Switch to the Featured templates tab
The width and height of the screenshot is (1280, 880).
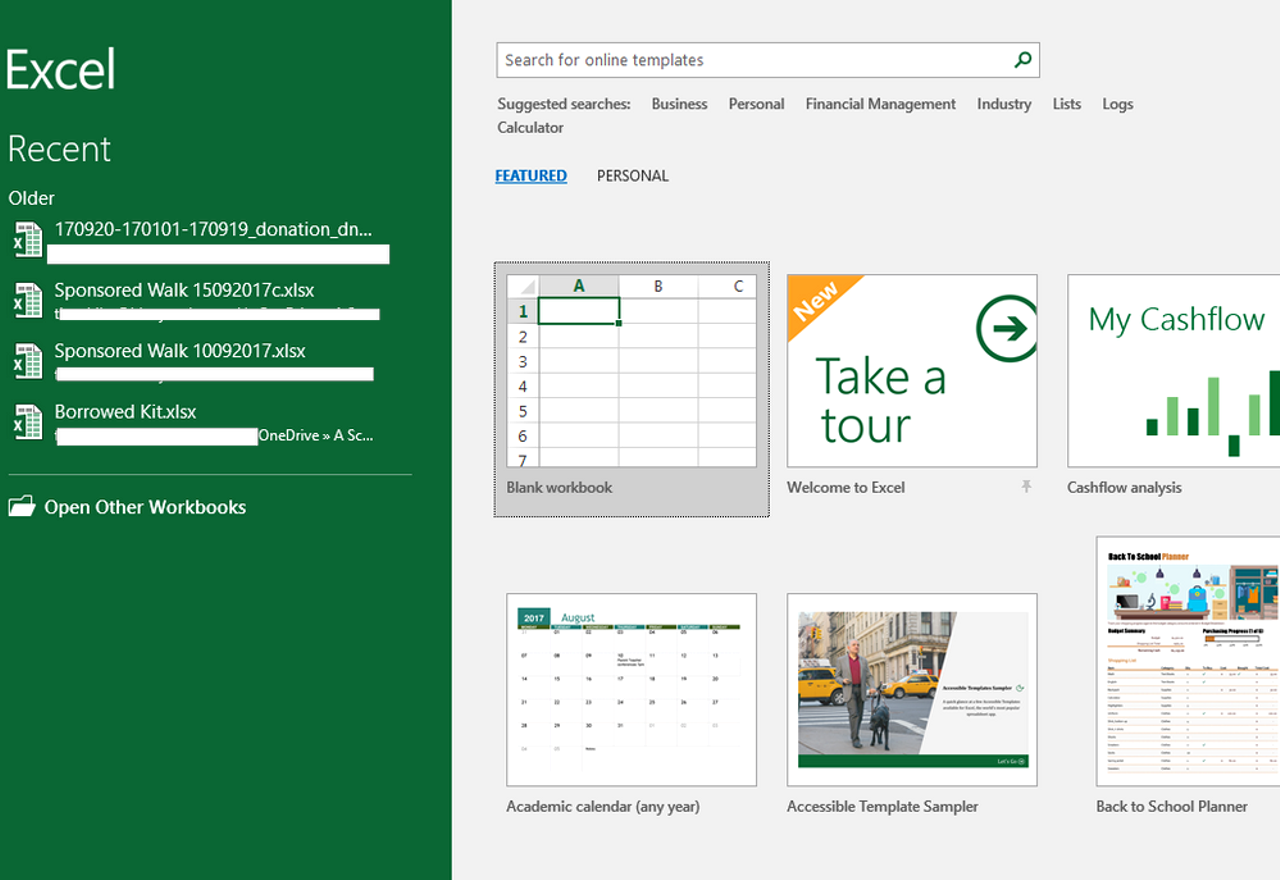click(x=531, y=176)
